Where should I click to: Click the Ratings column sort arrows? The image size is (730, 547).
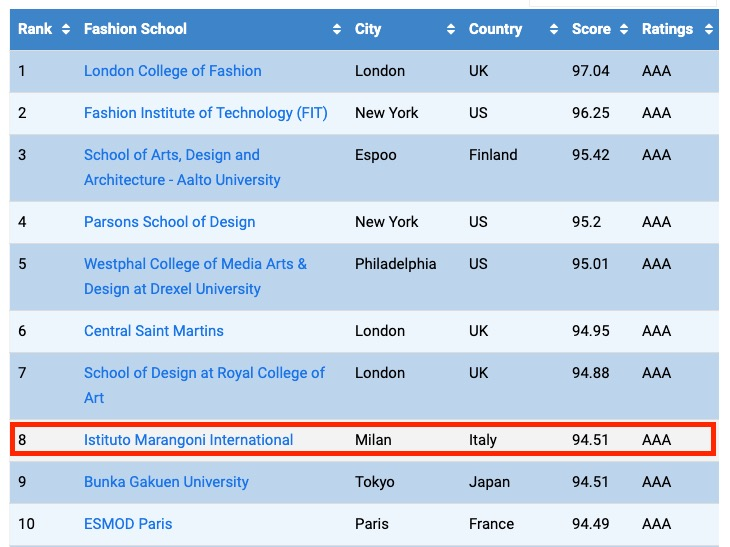[709, 29]
